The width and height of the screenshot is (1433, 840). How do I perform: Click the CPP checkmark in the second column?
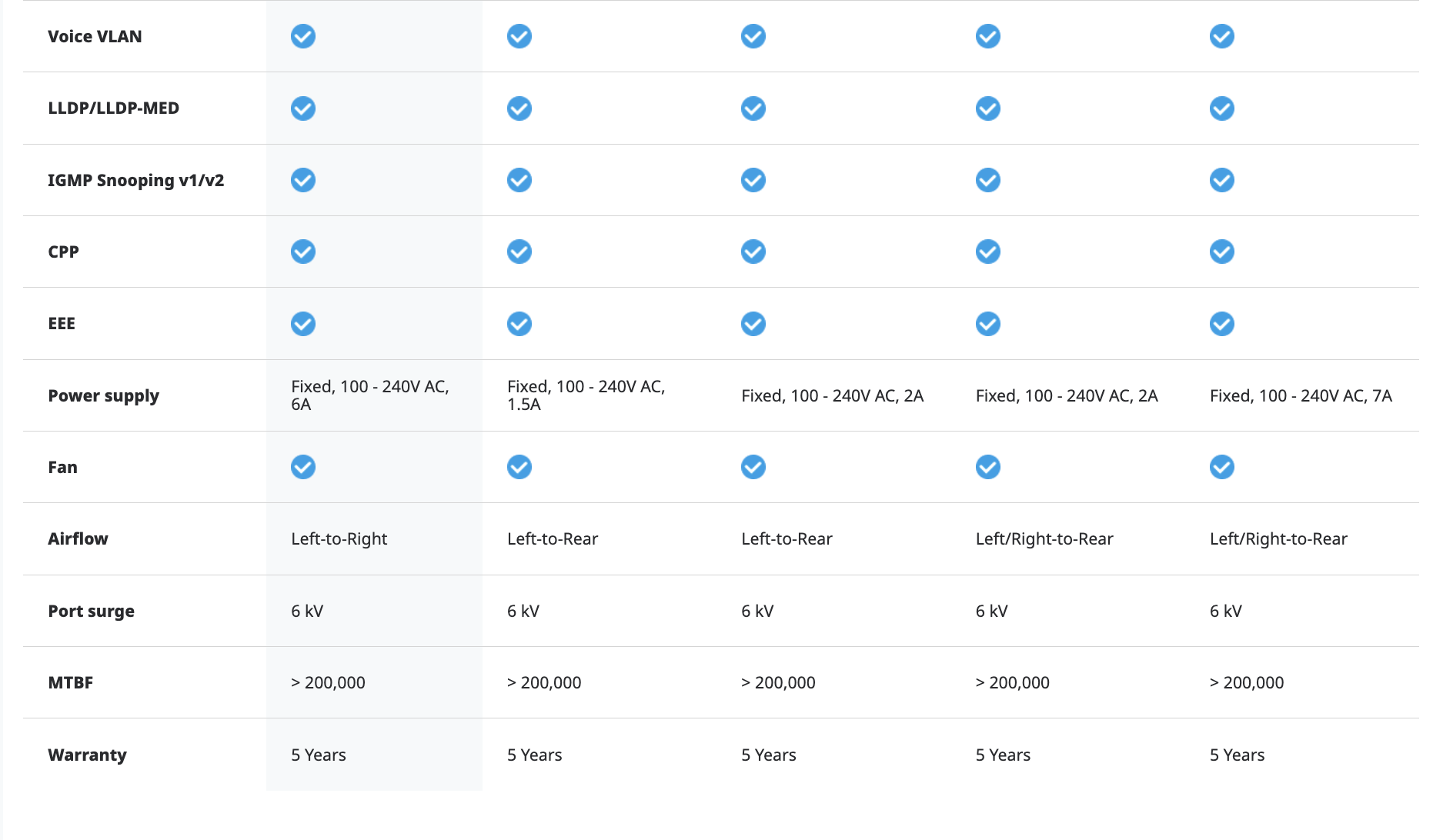519,252
